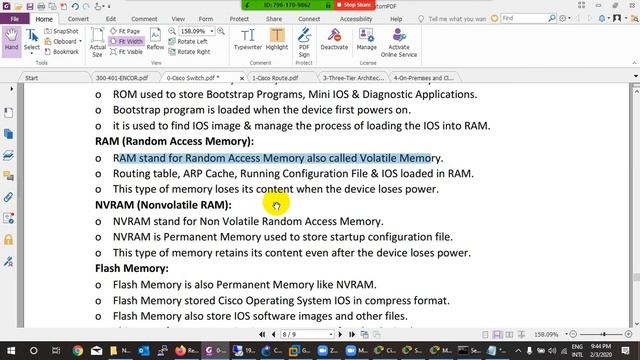Activate the Highlight tool
Image resolution: width=640 pixels, height=360 pixels.
[x=277, y=39]
